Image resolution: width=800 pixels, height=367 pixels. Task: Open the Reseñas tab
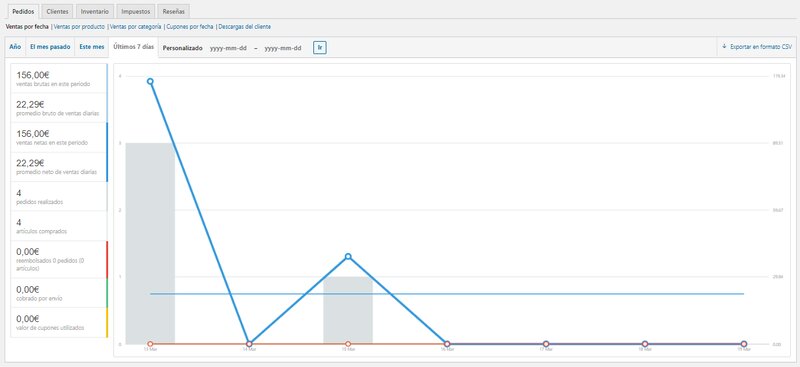click(173, 11)
